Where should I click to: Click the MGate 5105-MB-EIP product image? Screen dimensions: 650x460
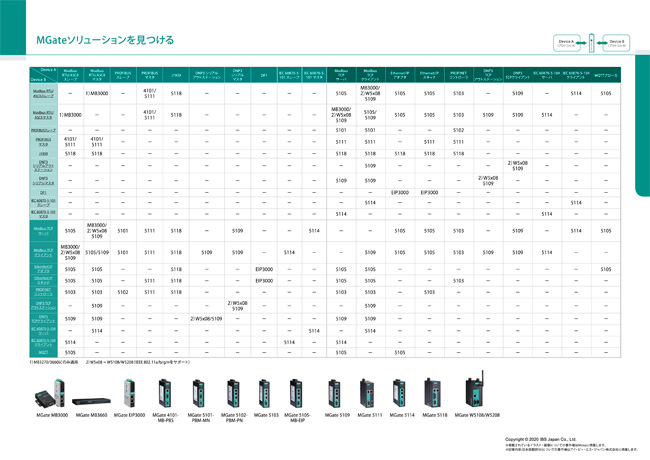coord(296,393)
